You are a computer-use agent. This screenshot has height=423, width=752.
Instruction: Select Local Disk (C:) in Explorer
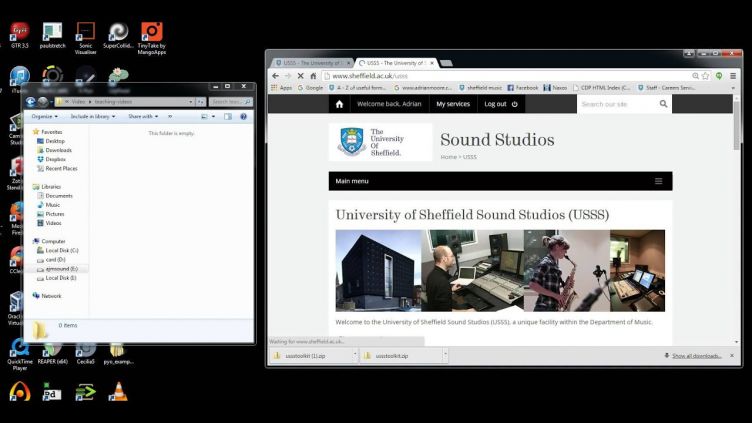tap(58, 250)
